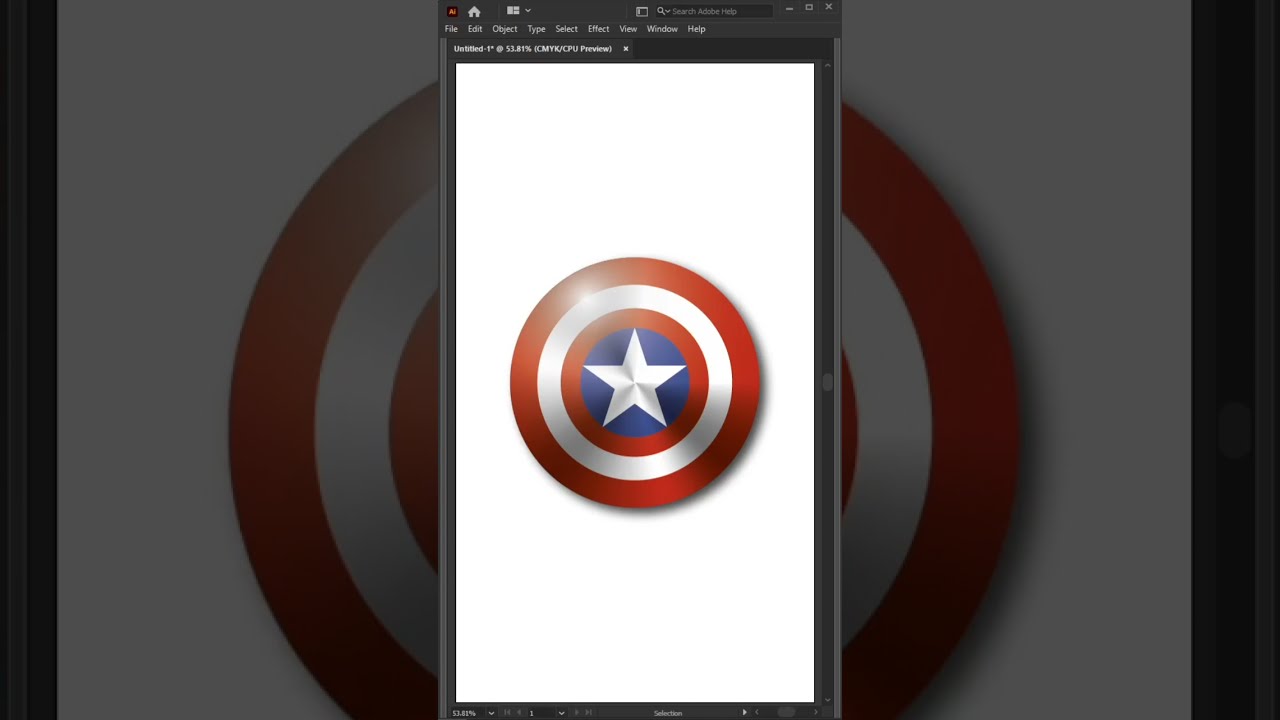
Task: Expand the zoom level dropdown
Action: click(491, 713)
